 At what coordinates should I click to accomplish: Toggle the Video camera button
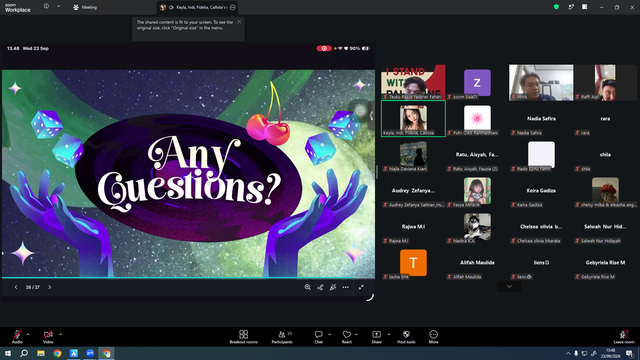48,337
